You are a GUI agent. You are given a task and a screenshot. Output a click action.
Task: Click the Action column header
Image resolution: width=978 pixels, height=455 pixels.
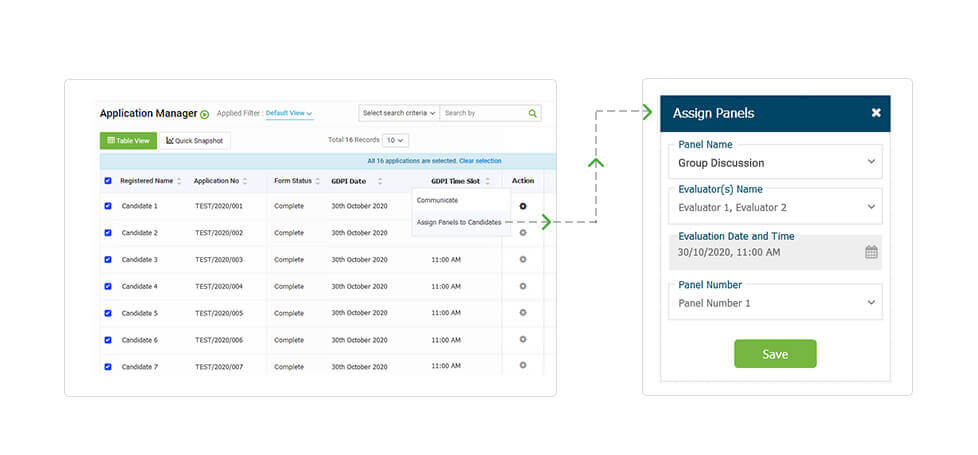pyautogui.click(x=523, y=181)
